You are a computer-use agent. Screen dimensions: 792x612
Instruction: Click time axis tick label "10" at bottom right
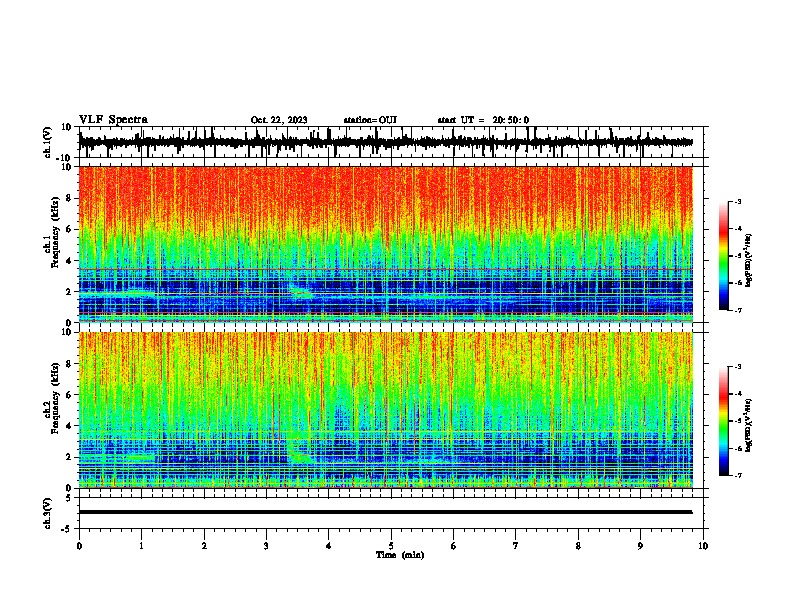click(x=703, y=546)
